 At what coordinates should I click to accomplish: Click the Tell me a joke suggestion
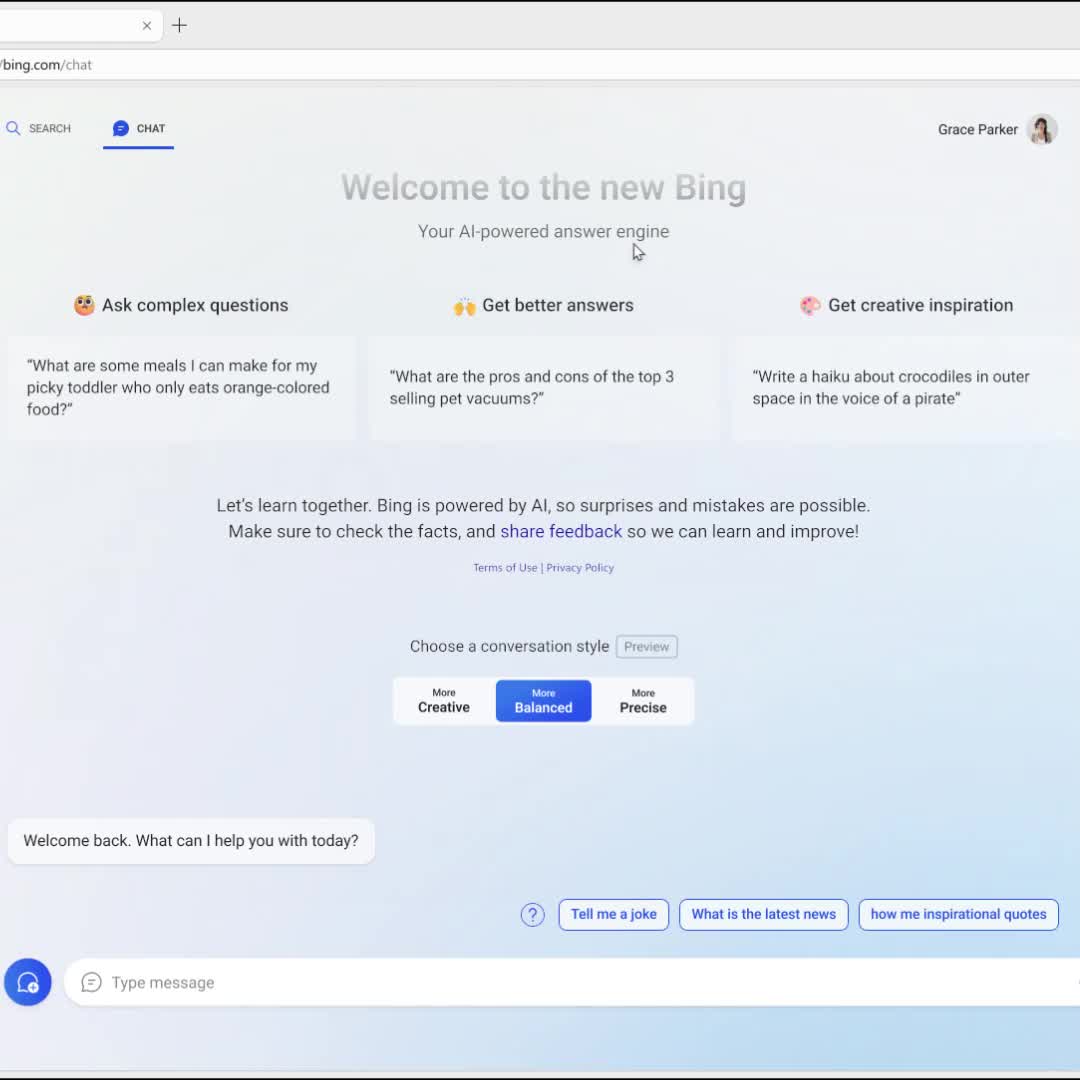(x=613, y=914)
